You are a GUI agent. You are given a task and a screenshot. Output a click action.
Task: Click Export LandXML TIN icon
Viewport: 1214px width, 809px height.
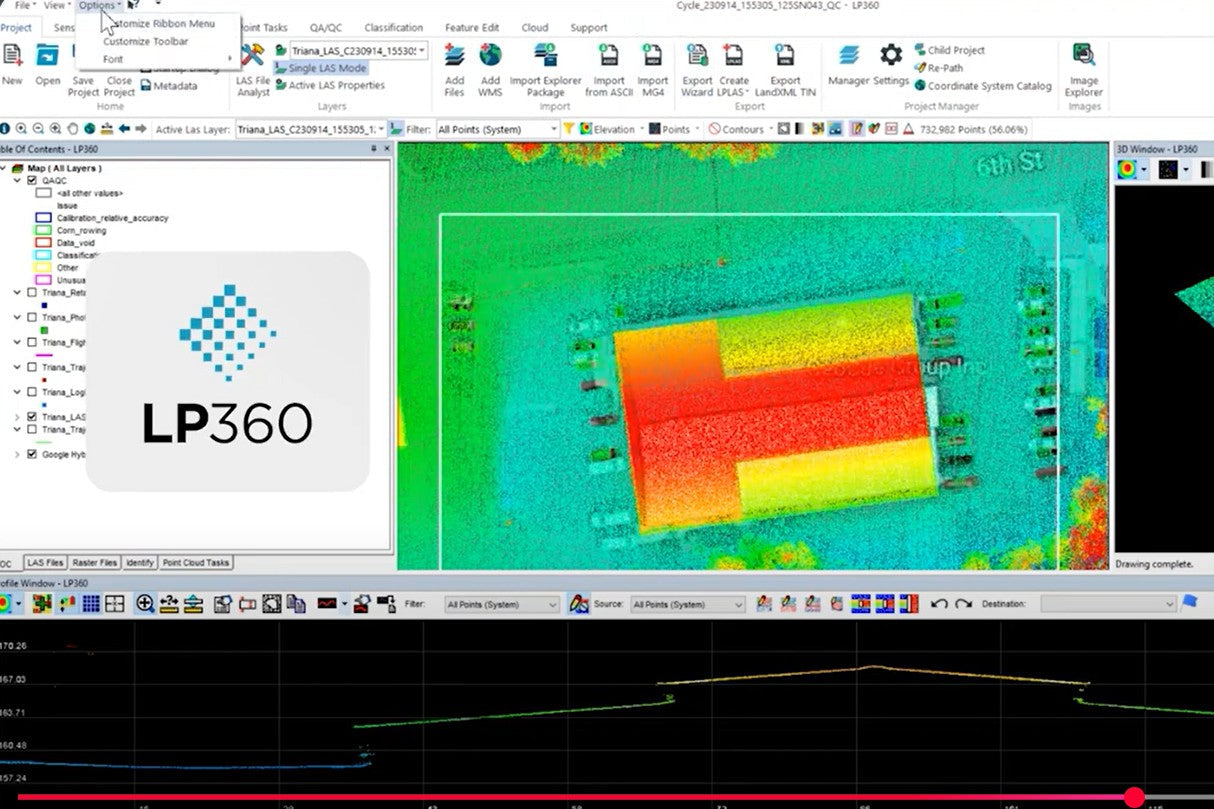pyautogui.click(x=785, y=56)
